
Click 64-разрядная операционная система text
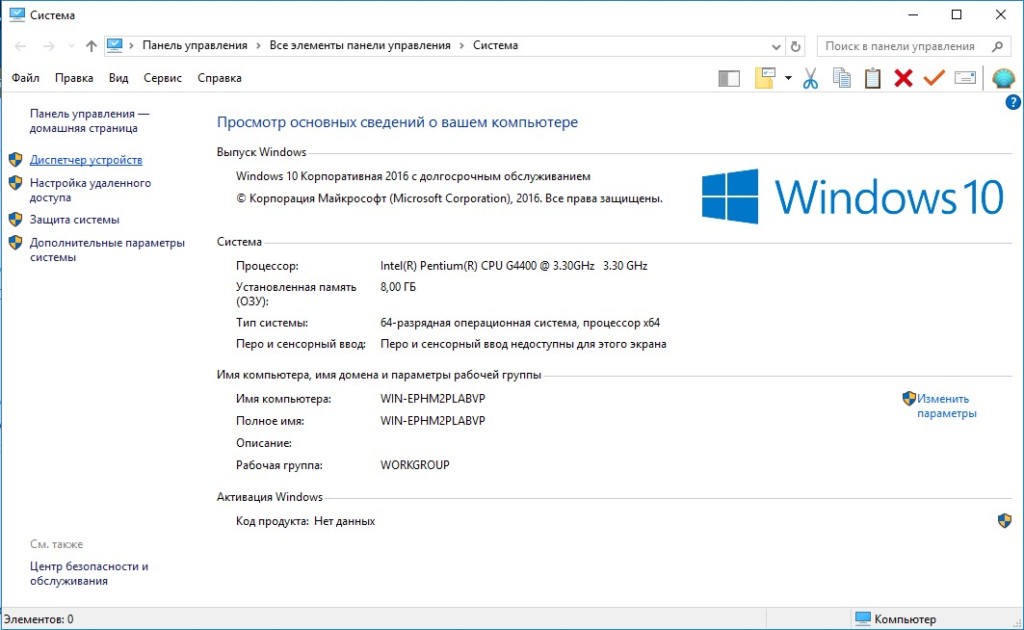[x=520, y=323]
